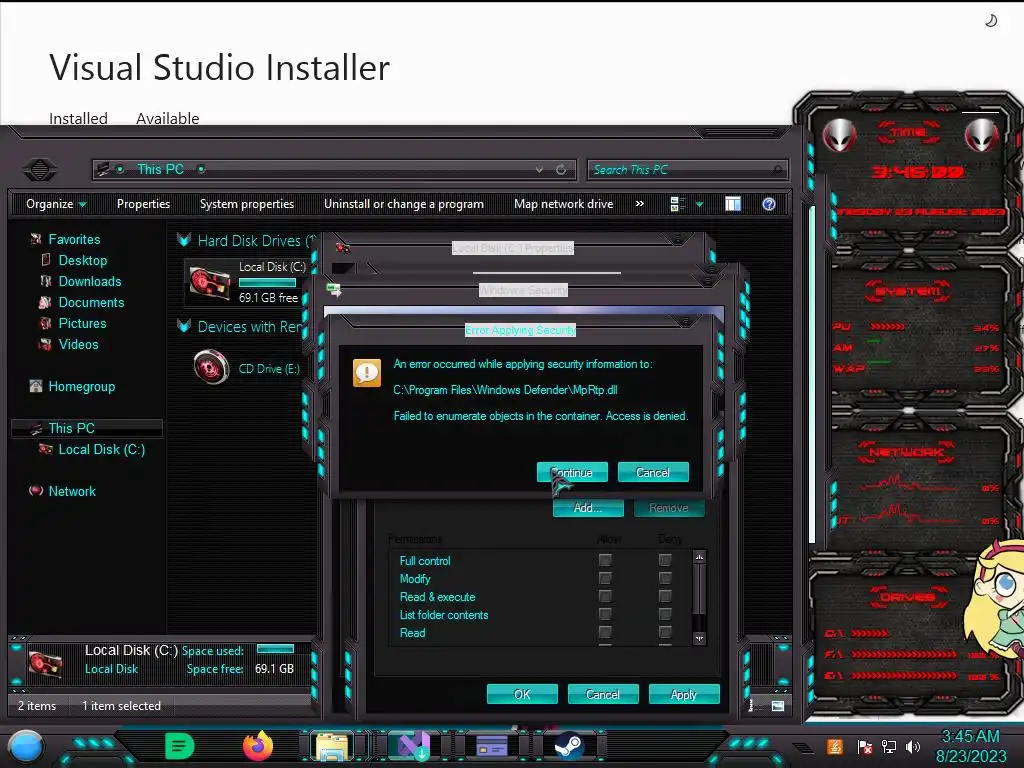
Task: Show more toolbar commands via the chevron
Action: pos(639,204)
